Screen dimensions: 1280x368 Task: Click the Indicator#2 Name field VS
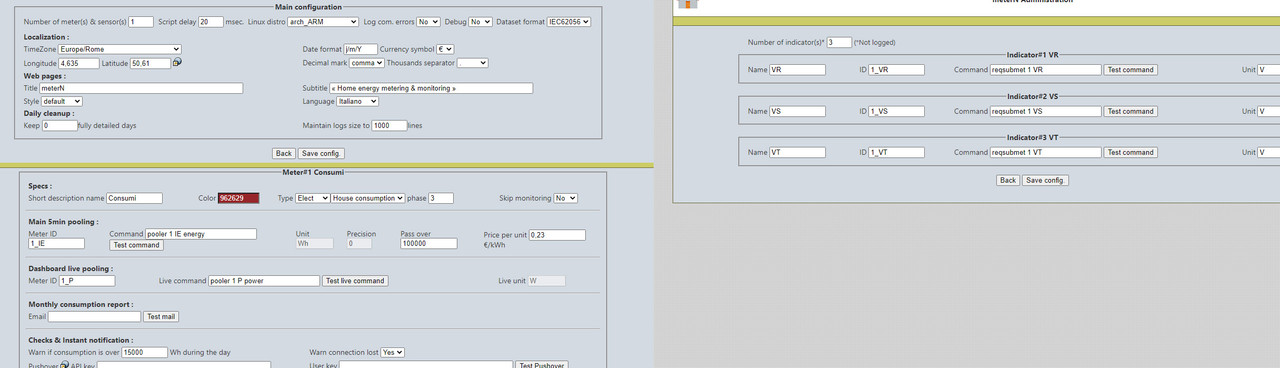point(798,111)
